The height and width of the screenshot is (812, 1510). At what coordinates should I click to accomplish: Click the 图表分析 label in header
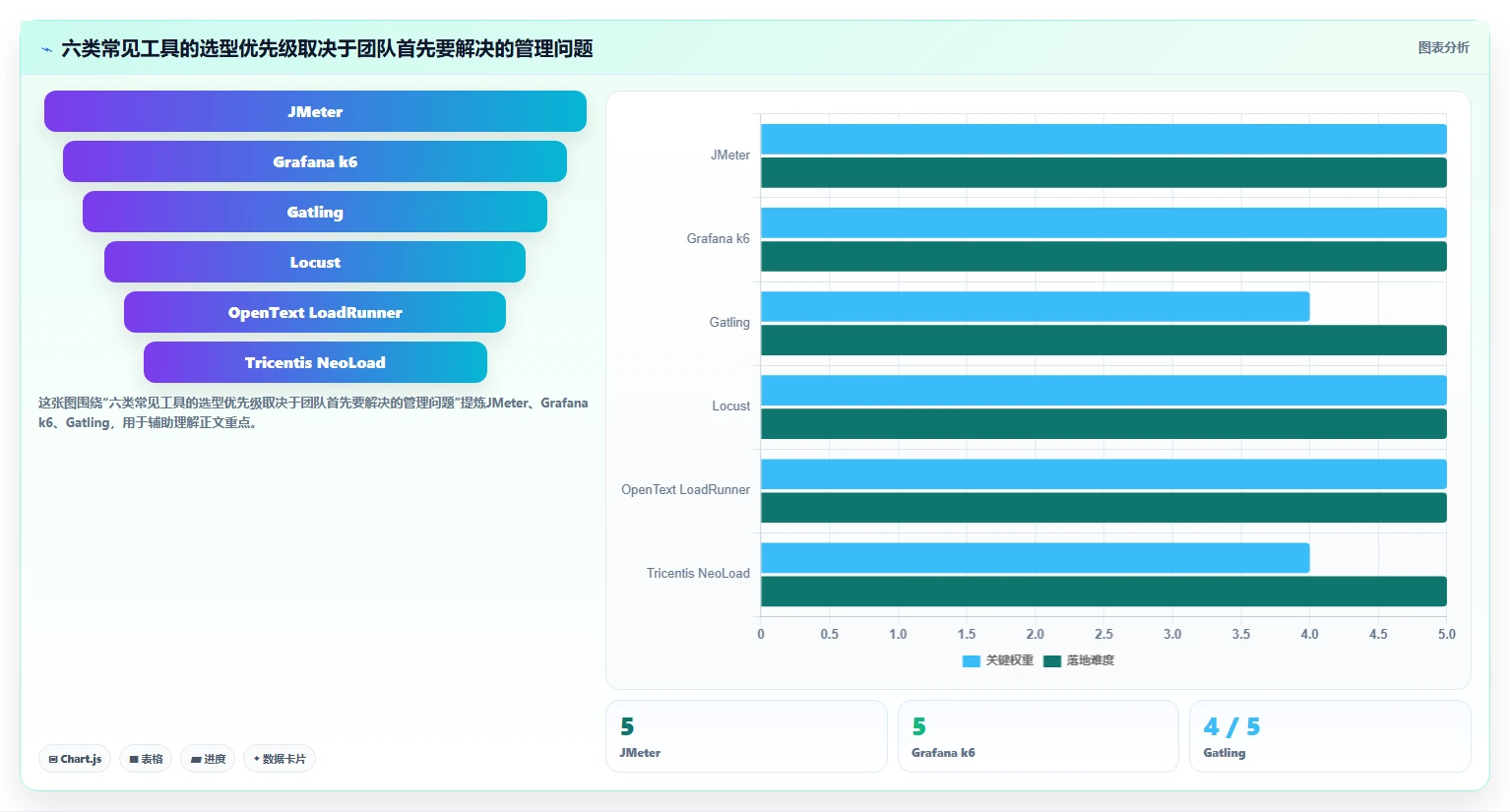pyautogui.click(x=1443, y=47)
